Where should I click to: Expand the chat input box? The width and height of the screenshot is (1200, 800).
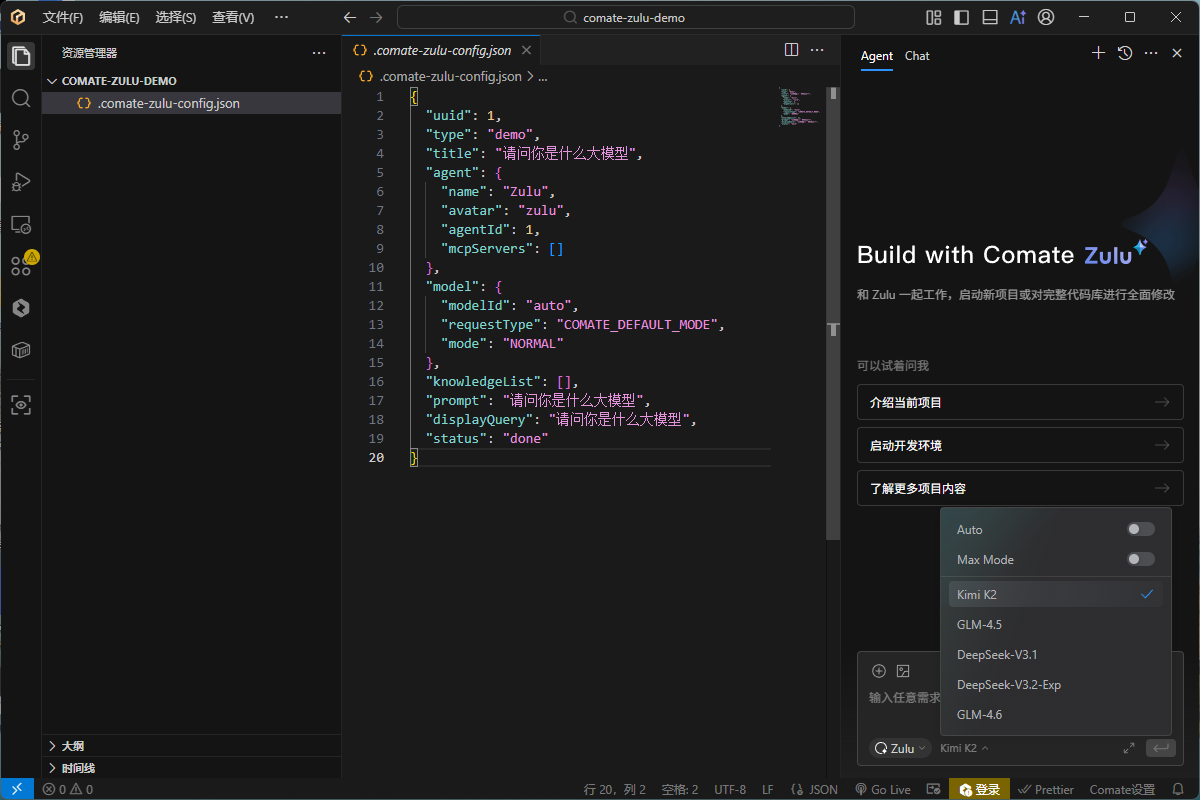[x=1129, y=748]
